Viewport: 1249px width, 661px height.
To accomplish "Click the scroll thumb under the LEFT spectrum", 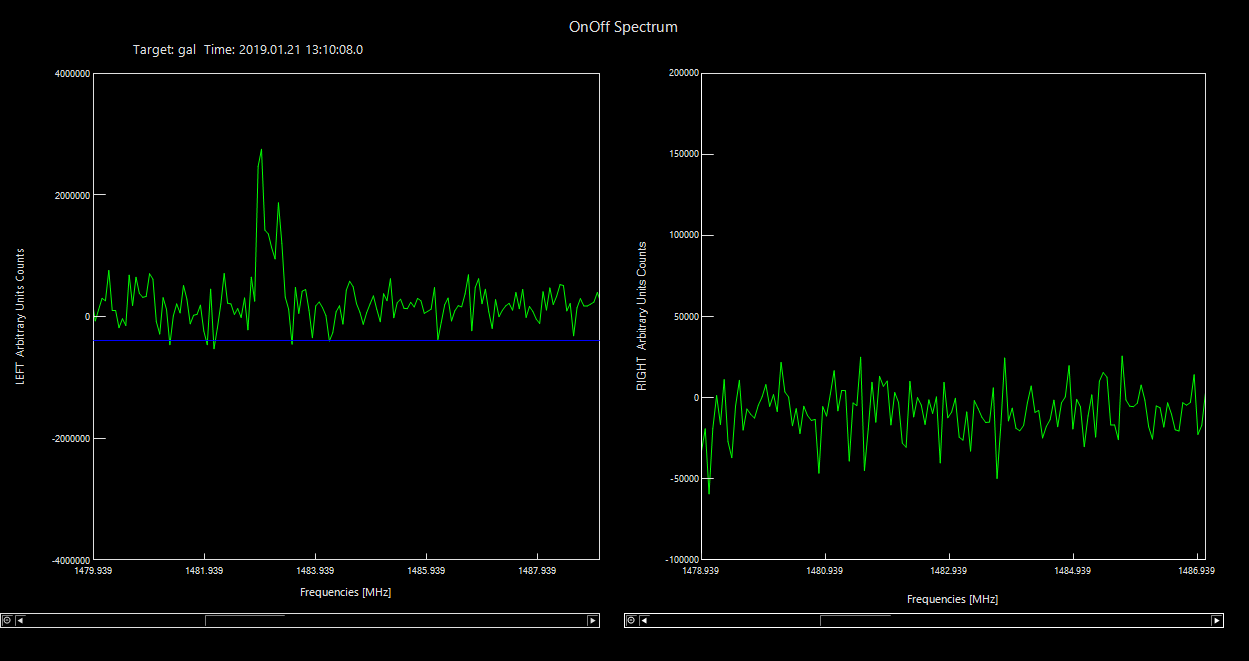I will [x=245, y=620].
